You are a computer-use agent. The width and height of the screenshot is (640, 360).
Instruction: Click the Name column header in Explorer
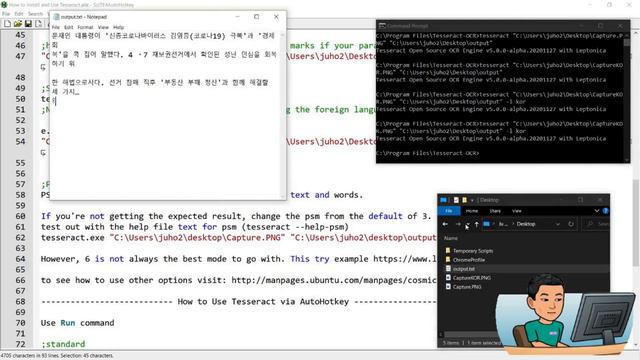pos(451,238)
